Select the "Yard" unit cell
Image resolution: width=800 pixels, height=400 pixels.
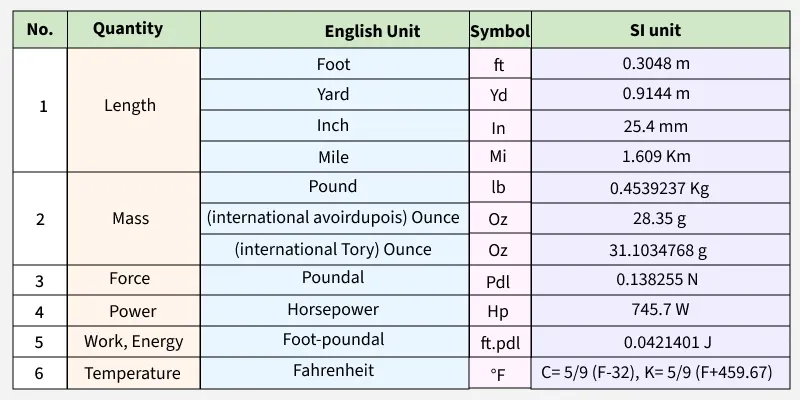tap(333, 94)
